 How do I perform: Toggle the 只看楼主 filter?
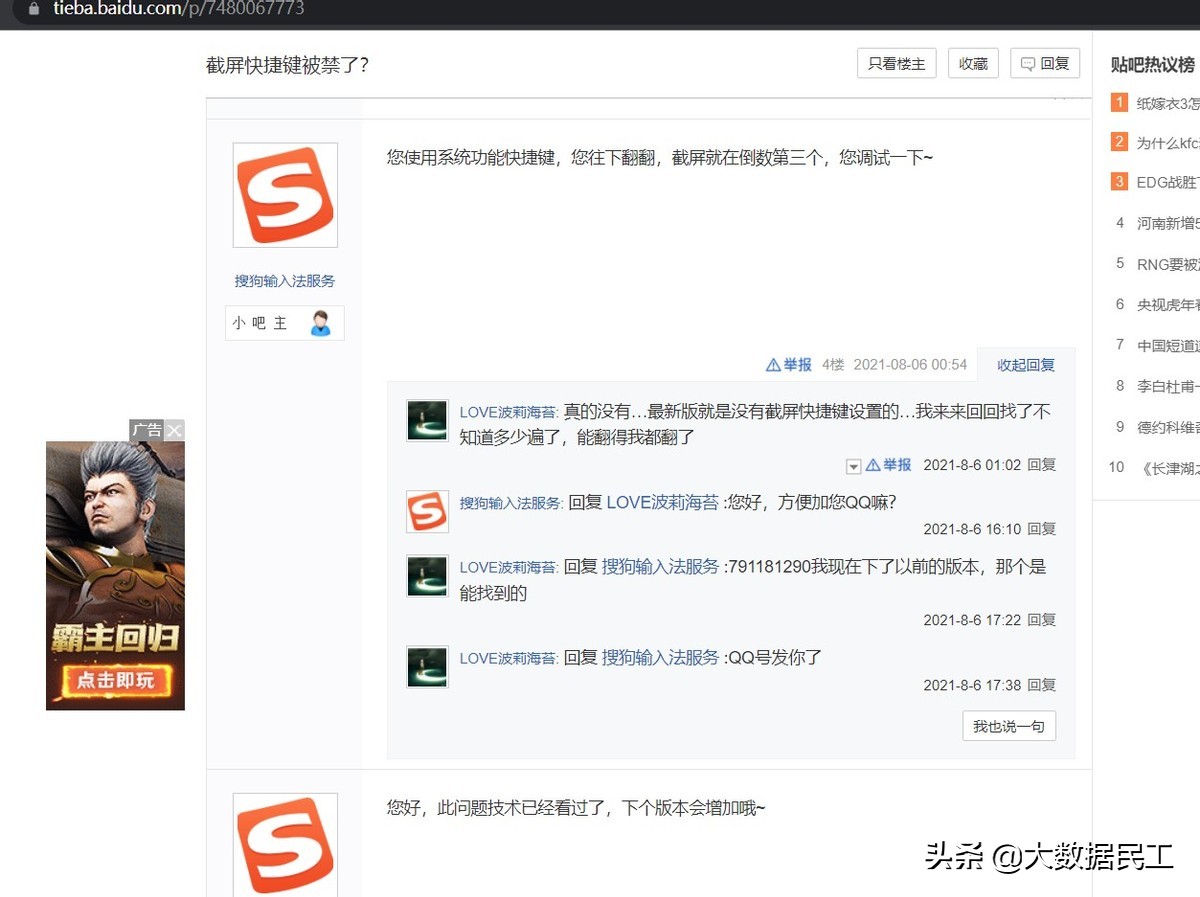point(895,62)
